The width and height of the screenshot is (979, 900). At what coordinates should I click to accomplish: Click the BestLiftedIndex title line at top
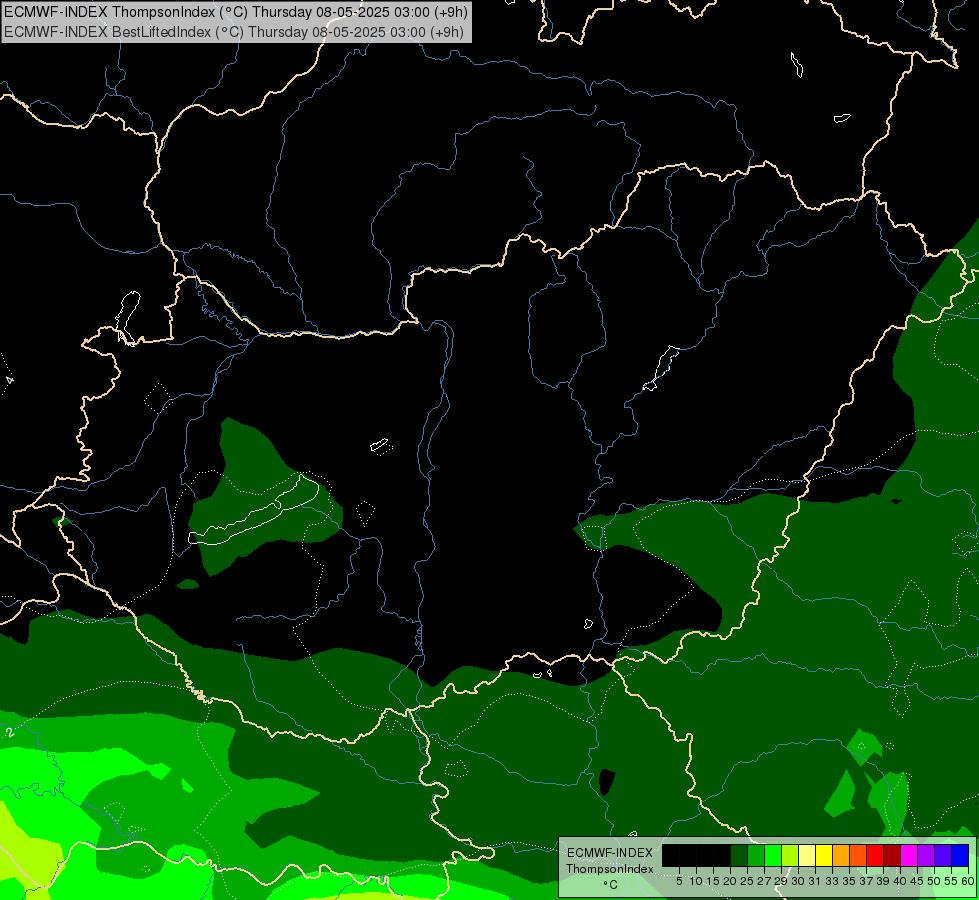234,32
